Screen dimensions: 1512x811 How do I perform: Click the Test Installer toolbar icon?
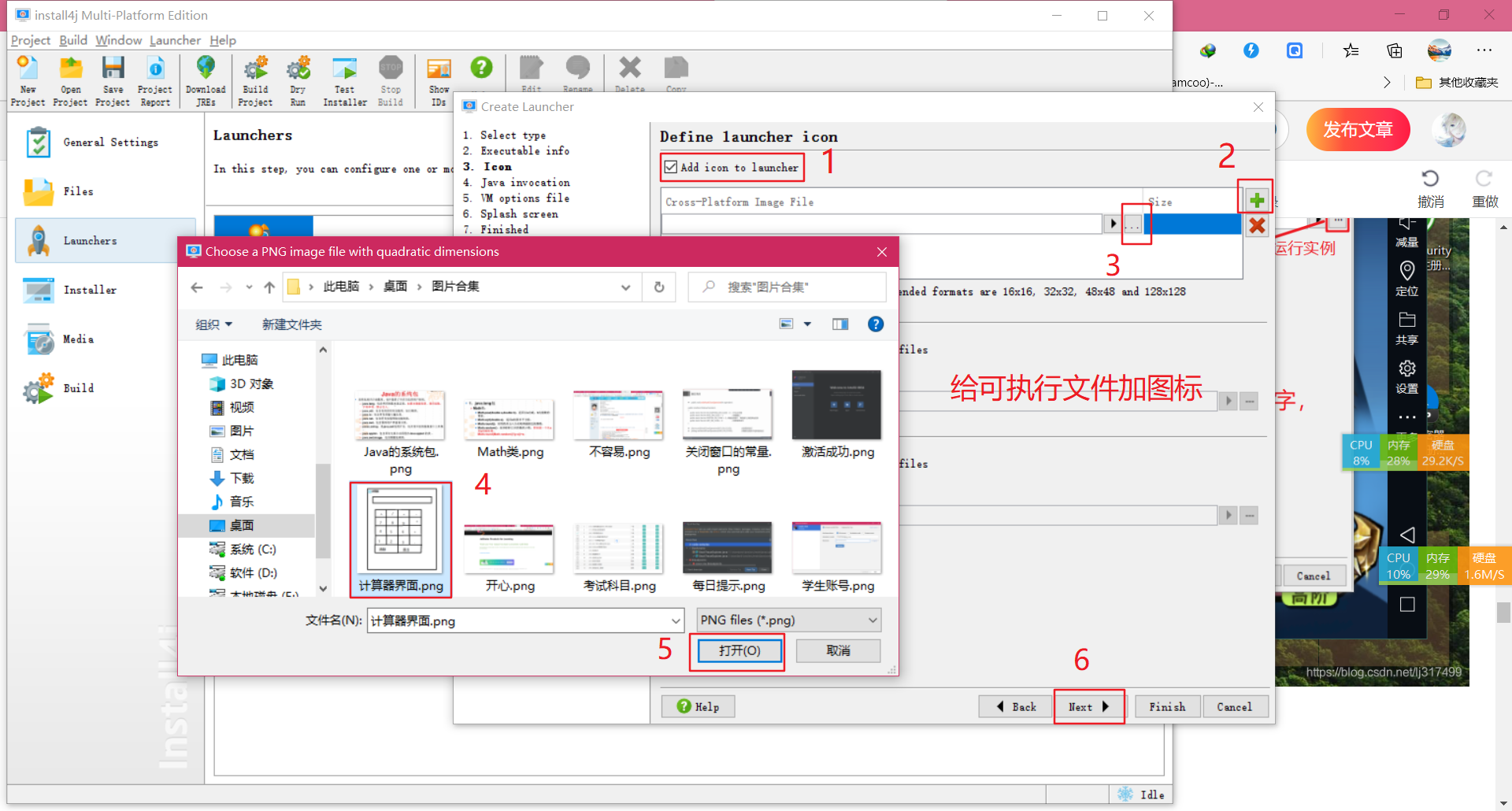coord(344,79)
